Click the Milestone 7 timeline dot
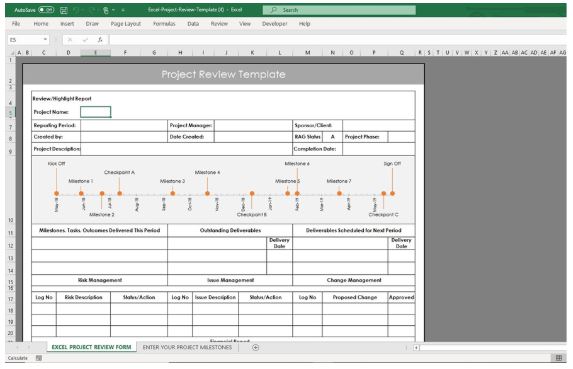This screenshot has width=573, height=369. point(339,193)
